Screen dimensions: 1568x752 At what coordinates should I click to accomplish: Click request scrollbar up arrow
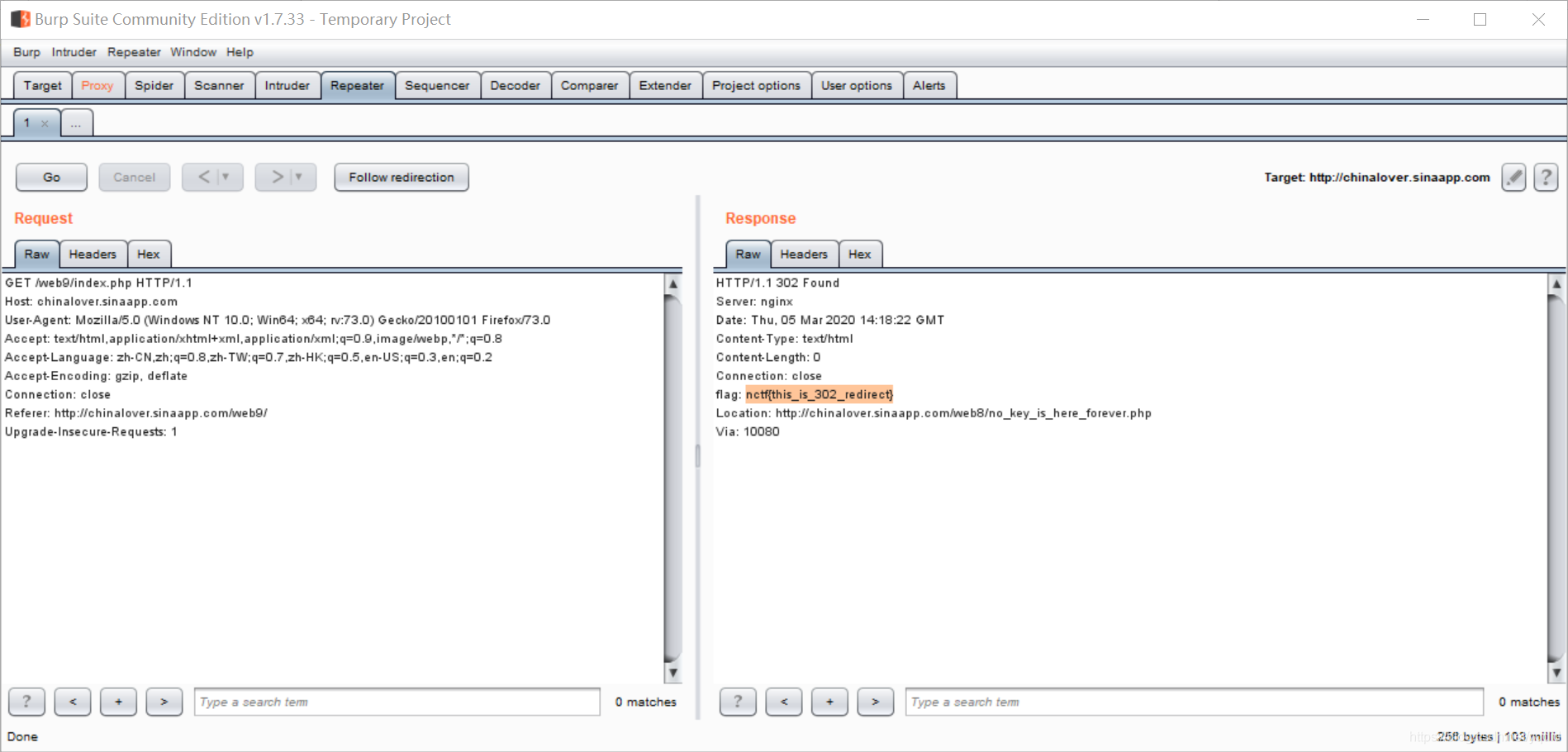pos(673,283)
